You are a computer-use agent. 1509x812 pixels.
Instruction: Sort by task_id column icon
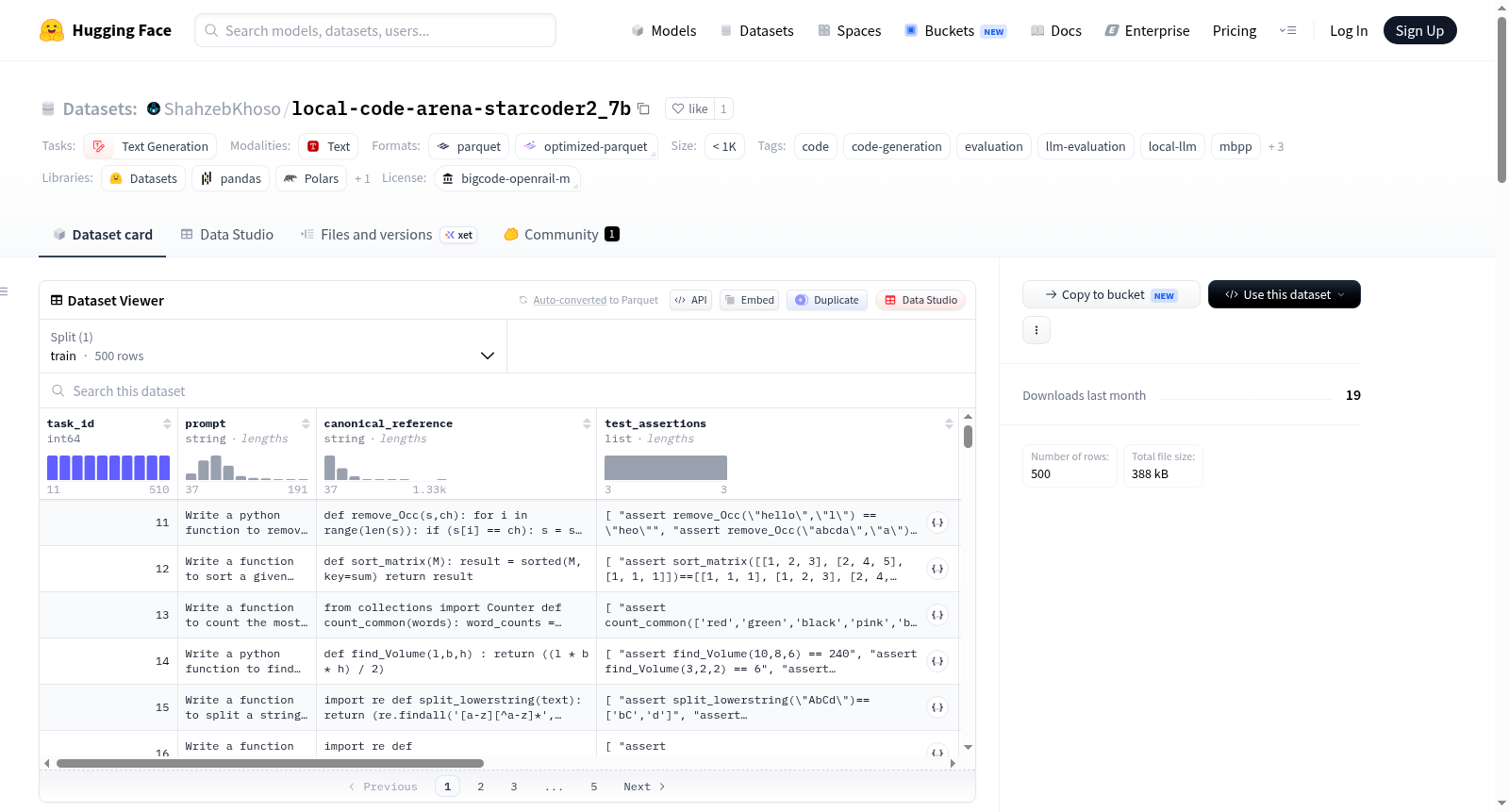point(167,423)
